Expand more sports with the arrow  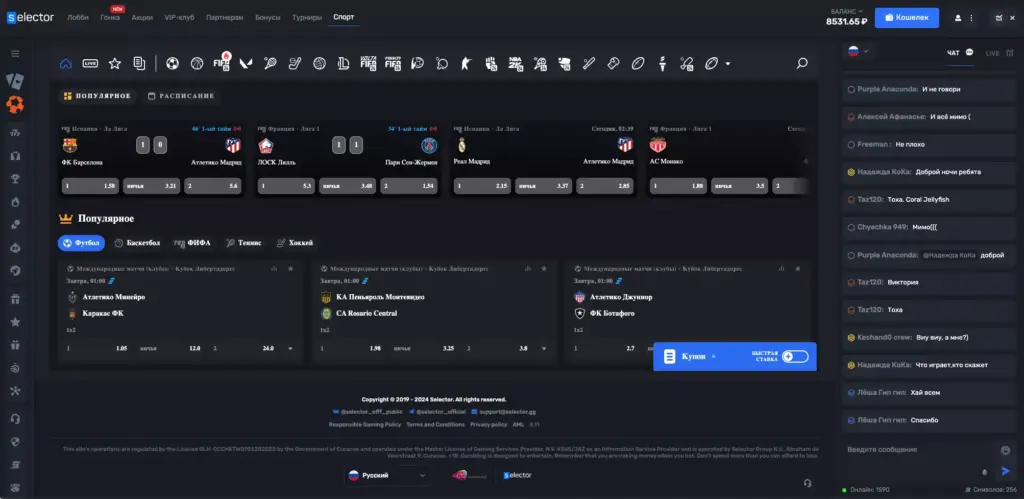pyautogui.click(x=728, y=64)
